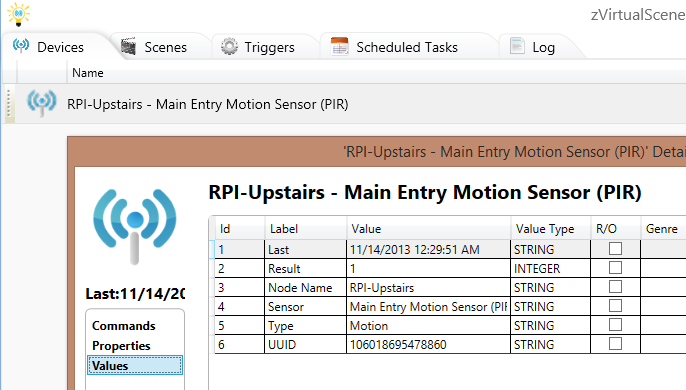Screen dimensions: 686x390
Task: Select Commands in the details list
Action: tap(124, 326)
